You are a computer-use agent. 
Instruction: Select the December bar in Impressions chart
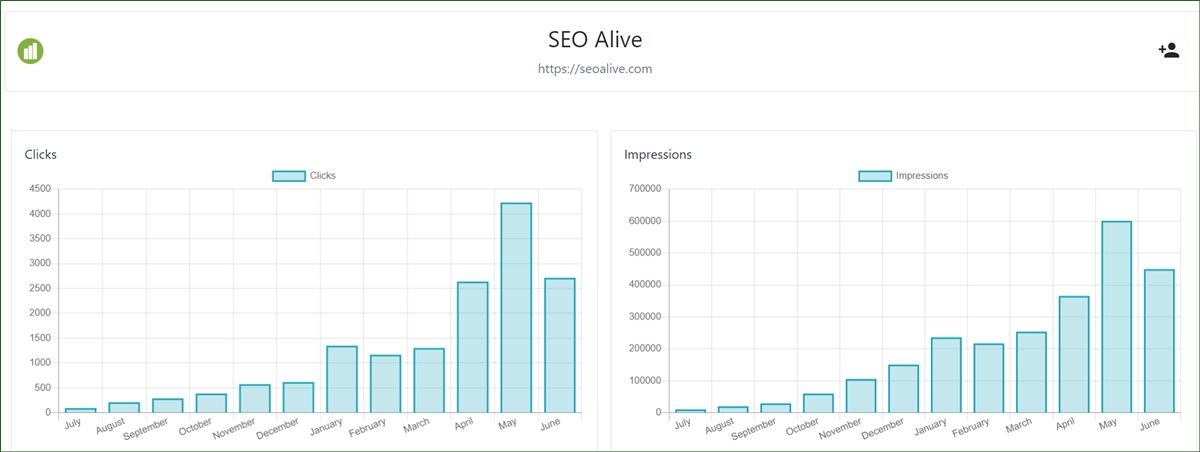pyautogui.click(x=903, y=388)
